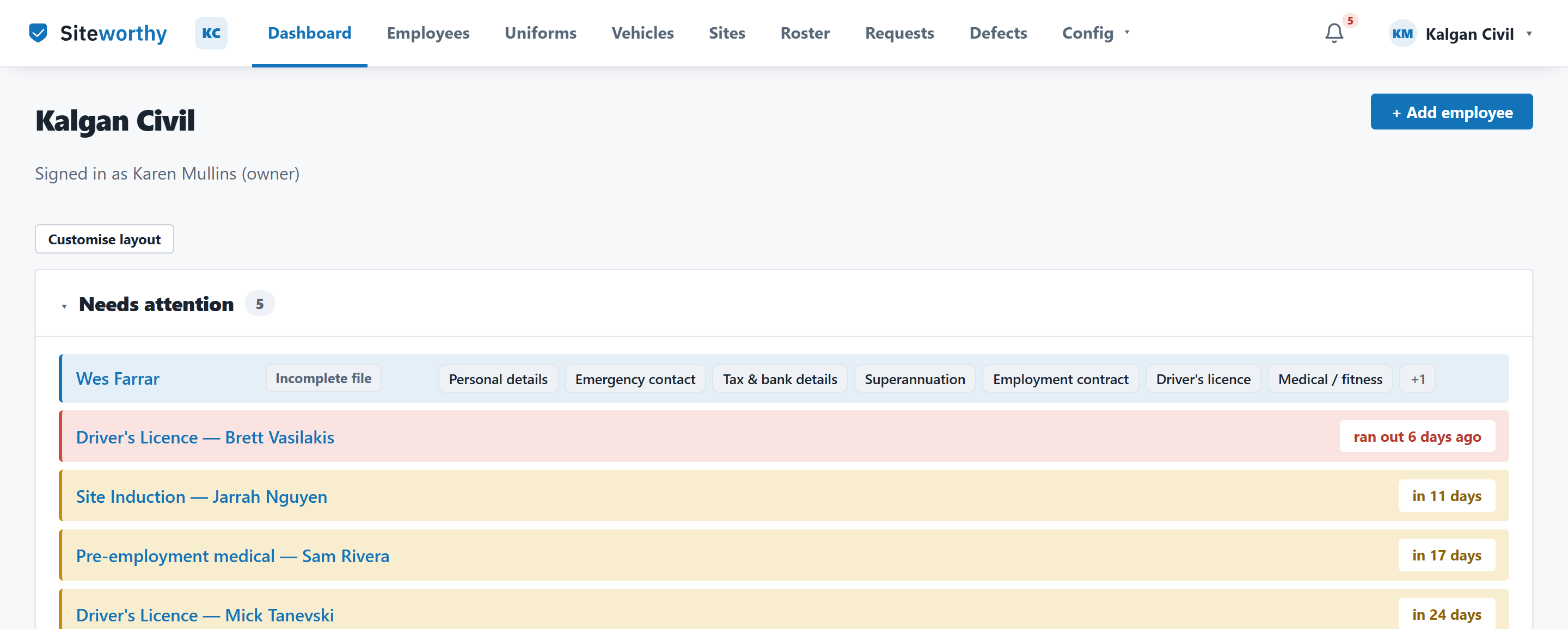Open Driver's Licence — Brett Vasilakis item
1568x629 pixels.
[205, 437]
